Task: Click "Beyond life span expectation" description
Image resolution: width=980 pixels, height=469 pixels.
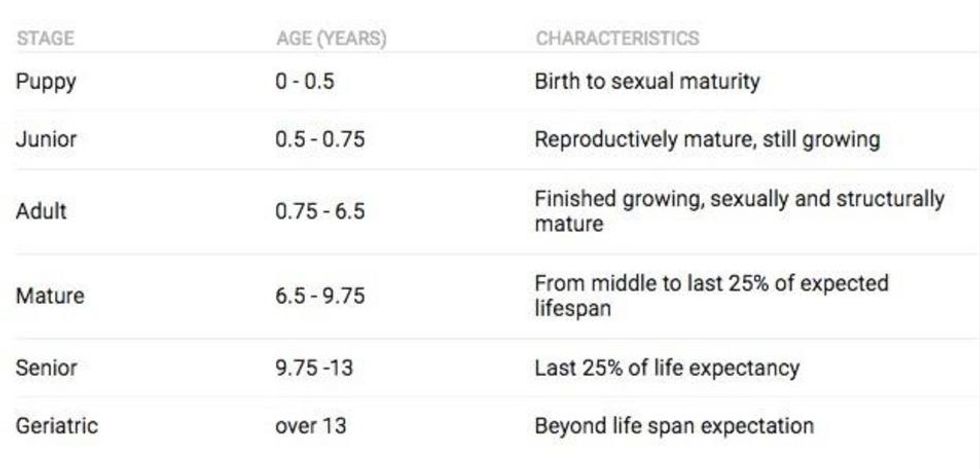Action: pos(674,426)
